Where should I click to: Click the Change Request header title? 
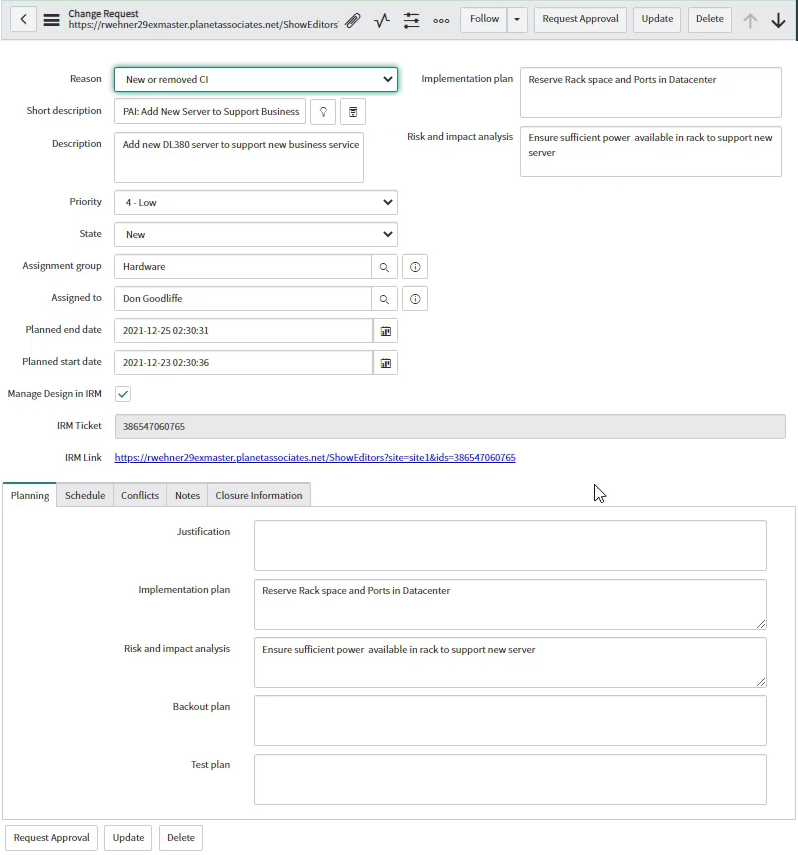tap(104, 14)
